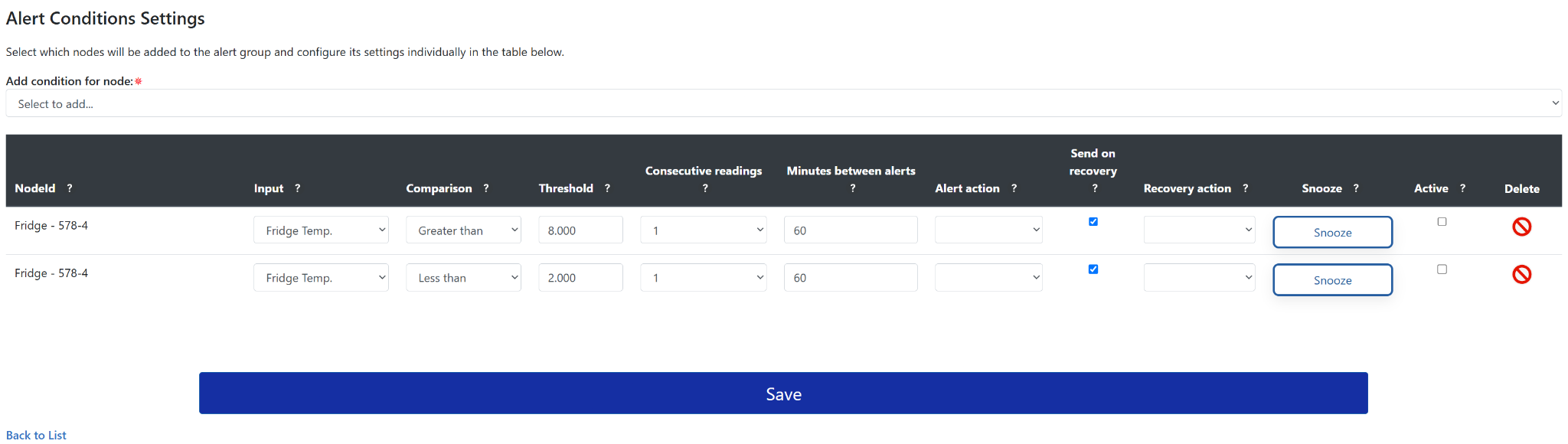Click the Save button
The width and height of the screenshot is (1568, 444).
click(x=783, y=393)
